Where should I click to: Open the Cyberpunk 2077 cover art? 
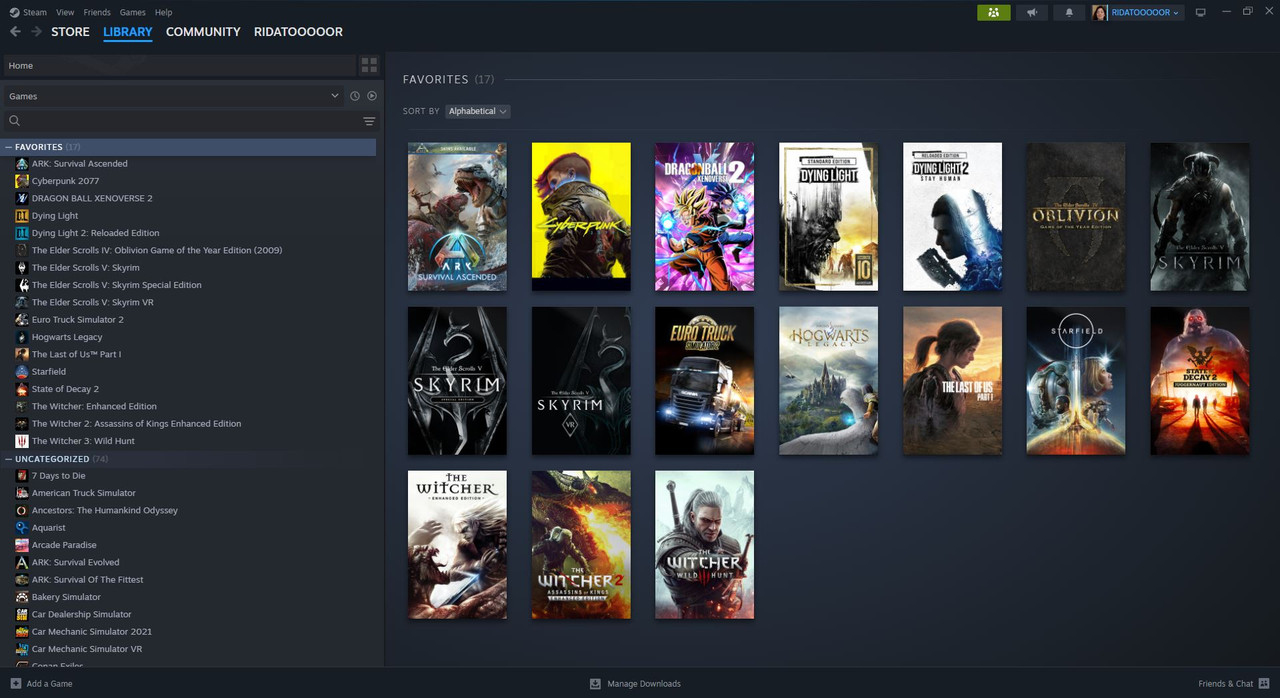coord(581,217)
